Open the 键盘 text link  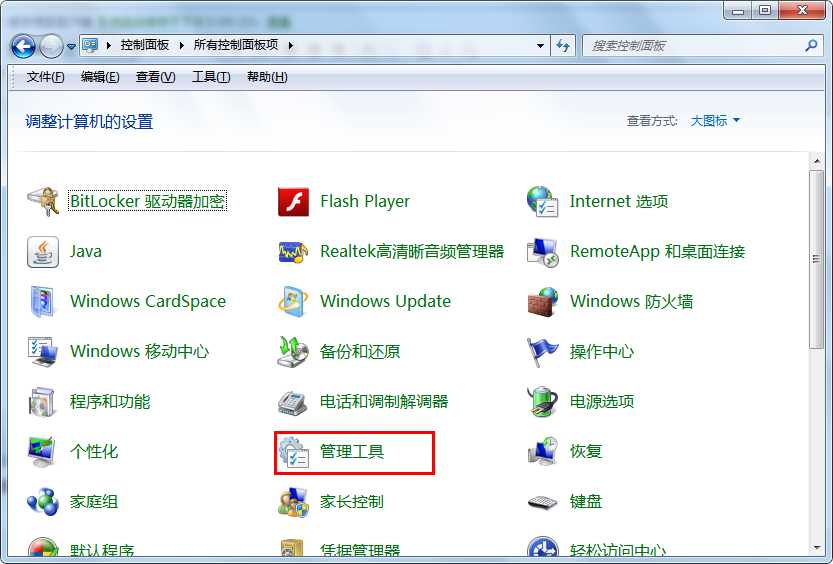pos(586,502)
